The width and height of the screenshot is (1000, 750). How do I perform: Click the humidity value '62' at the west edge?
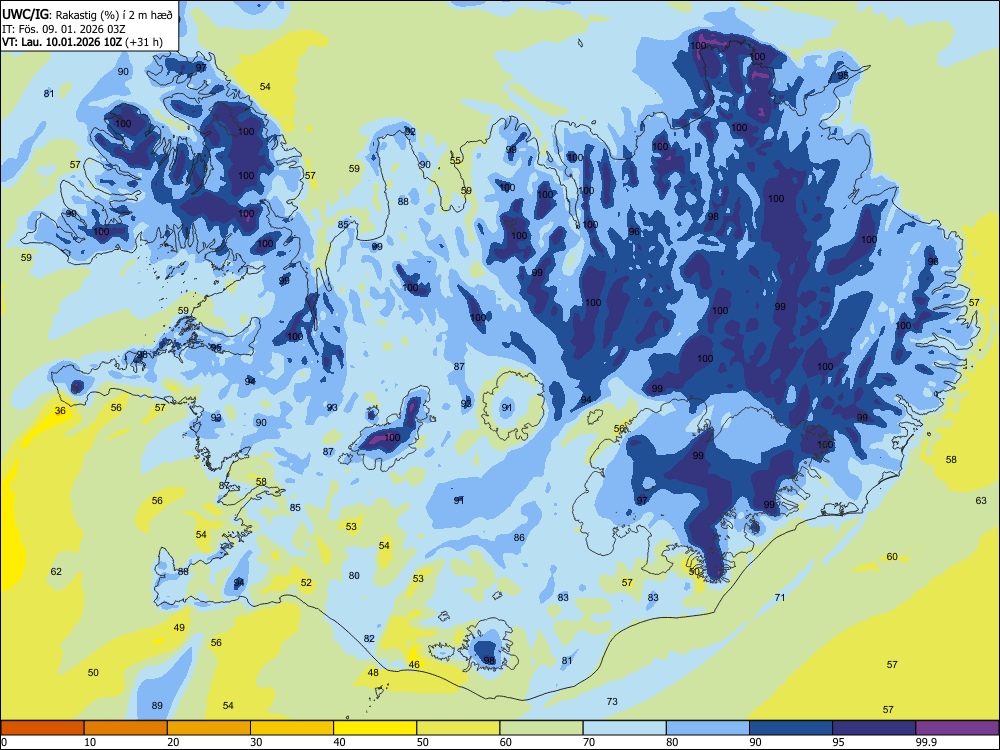click(56, 571)
